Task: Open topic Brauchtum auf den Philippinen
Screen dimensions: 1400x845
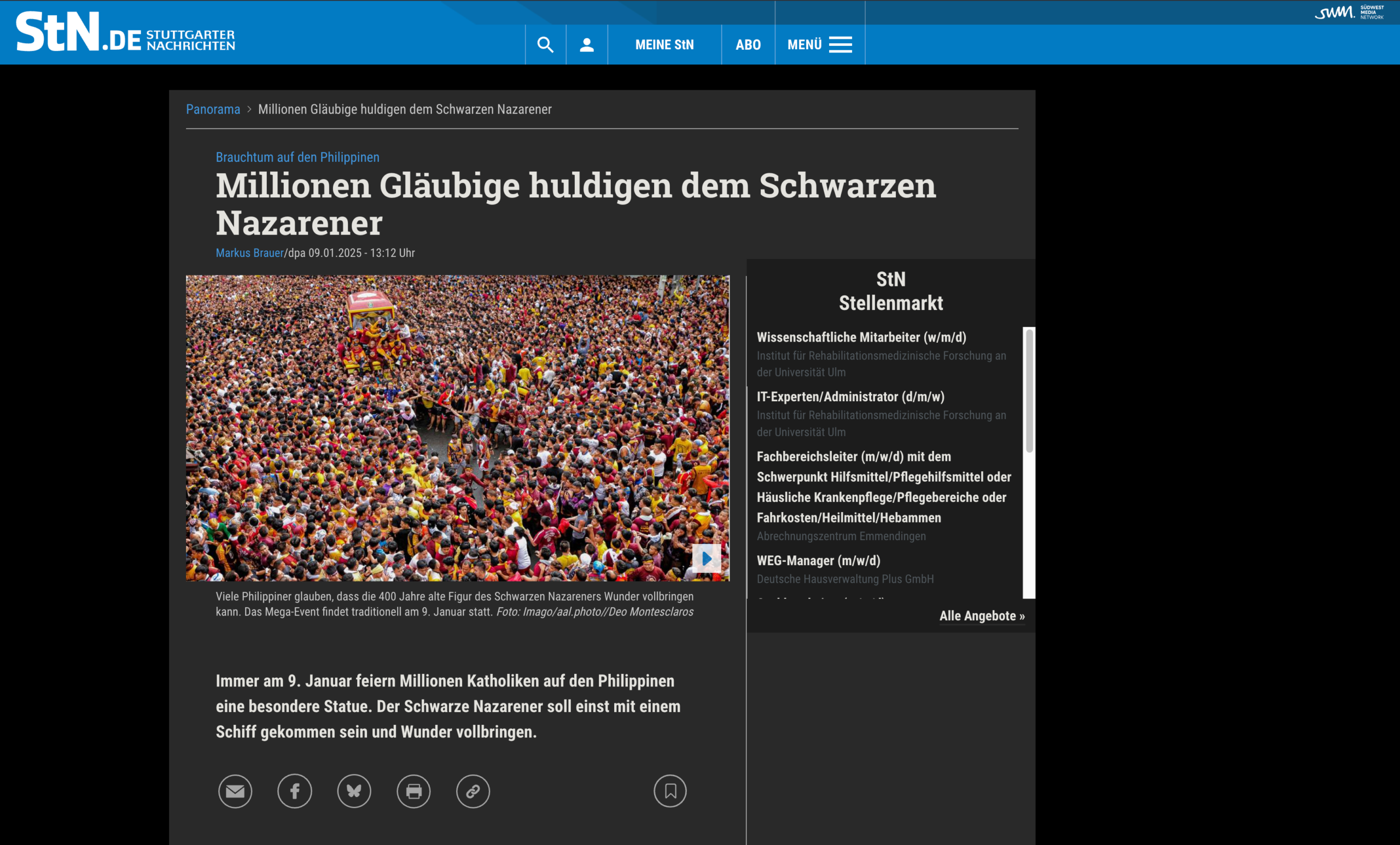Action: click(297, 157)
